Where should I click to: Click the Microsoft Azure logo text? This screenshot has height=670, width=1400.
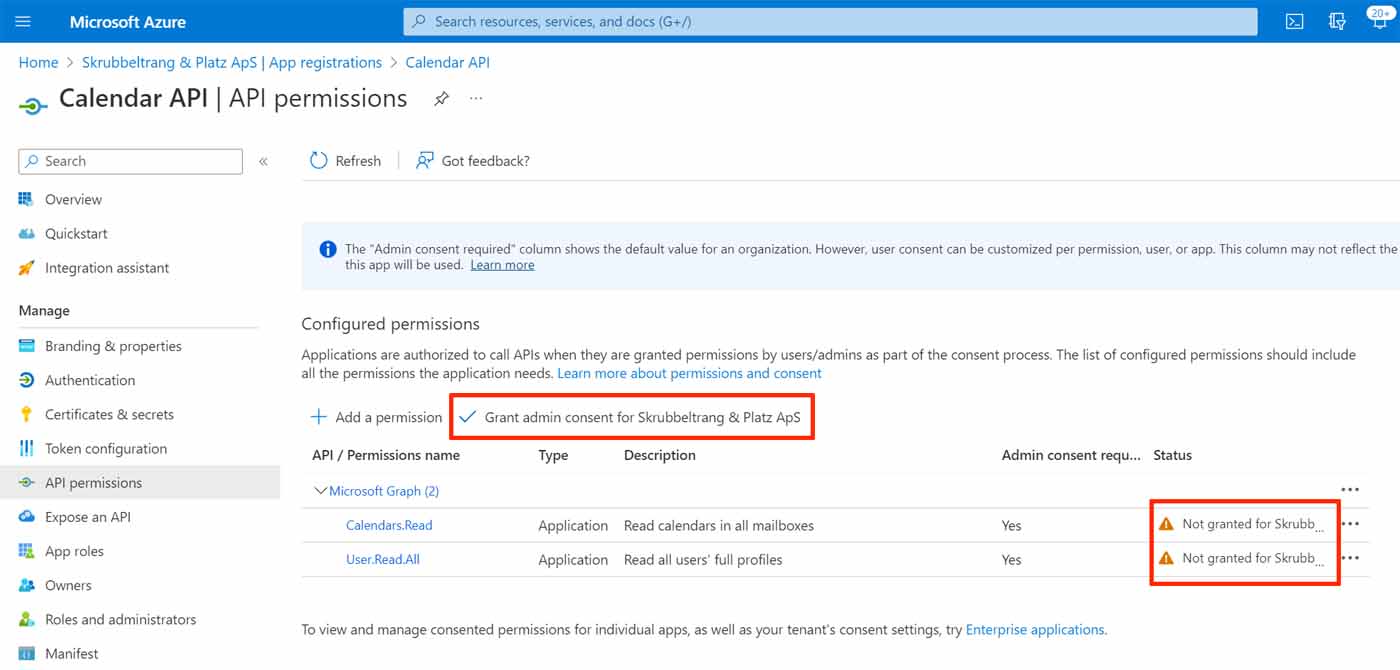point(128,21)
